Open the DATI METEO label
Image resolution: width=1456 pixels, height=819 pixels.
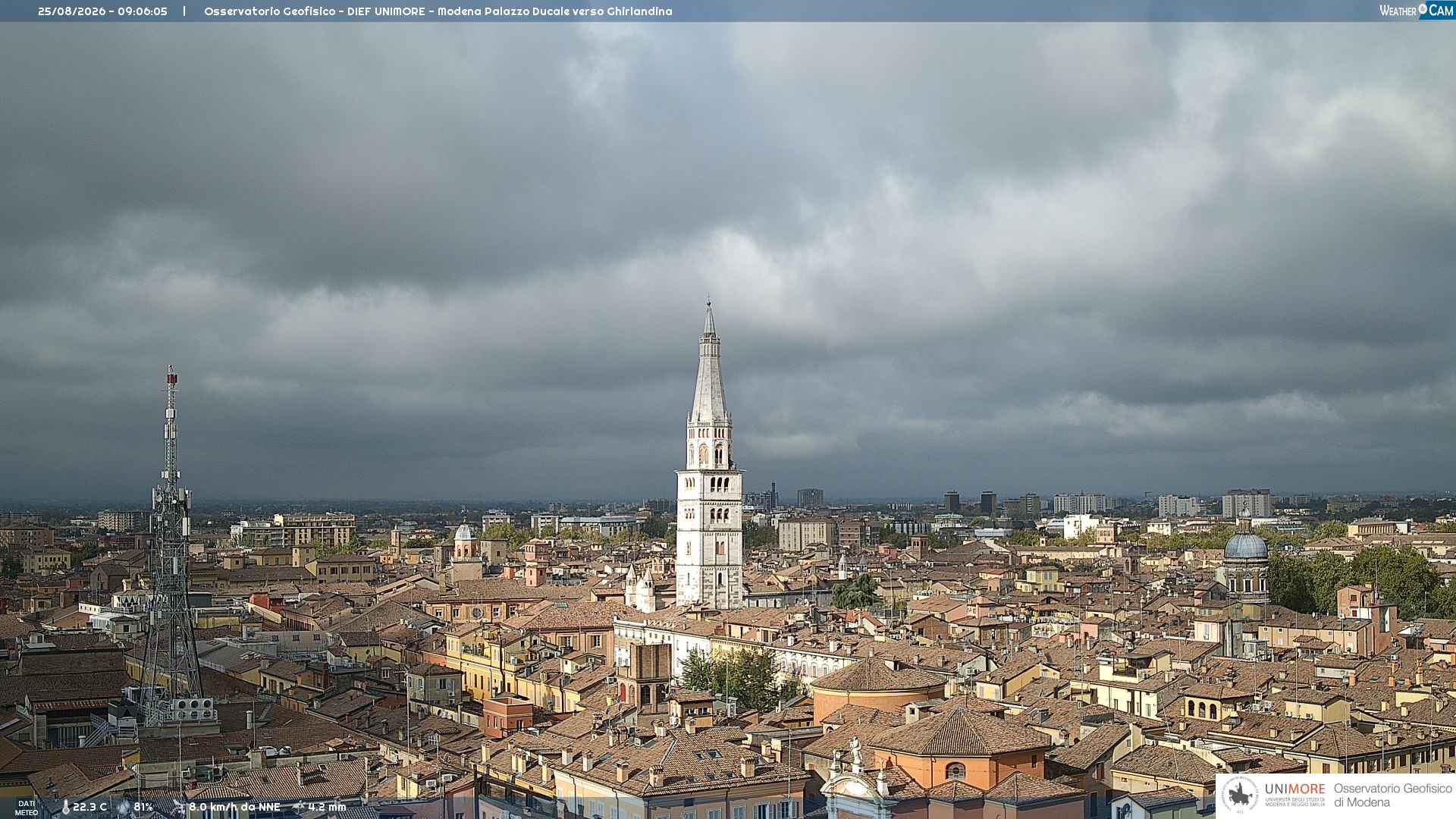(27, 808)
